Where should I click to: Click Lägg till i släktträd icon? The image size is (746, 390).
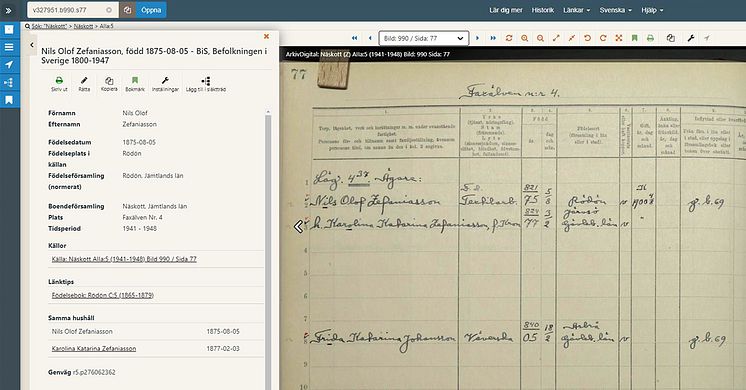click(206, 84)
